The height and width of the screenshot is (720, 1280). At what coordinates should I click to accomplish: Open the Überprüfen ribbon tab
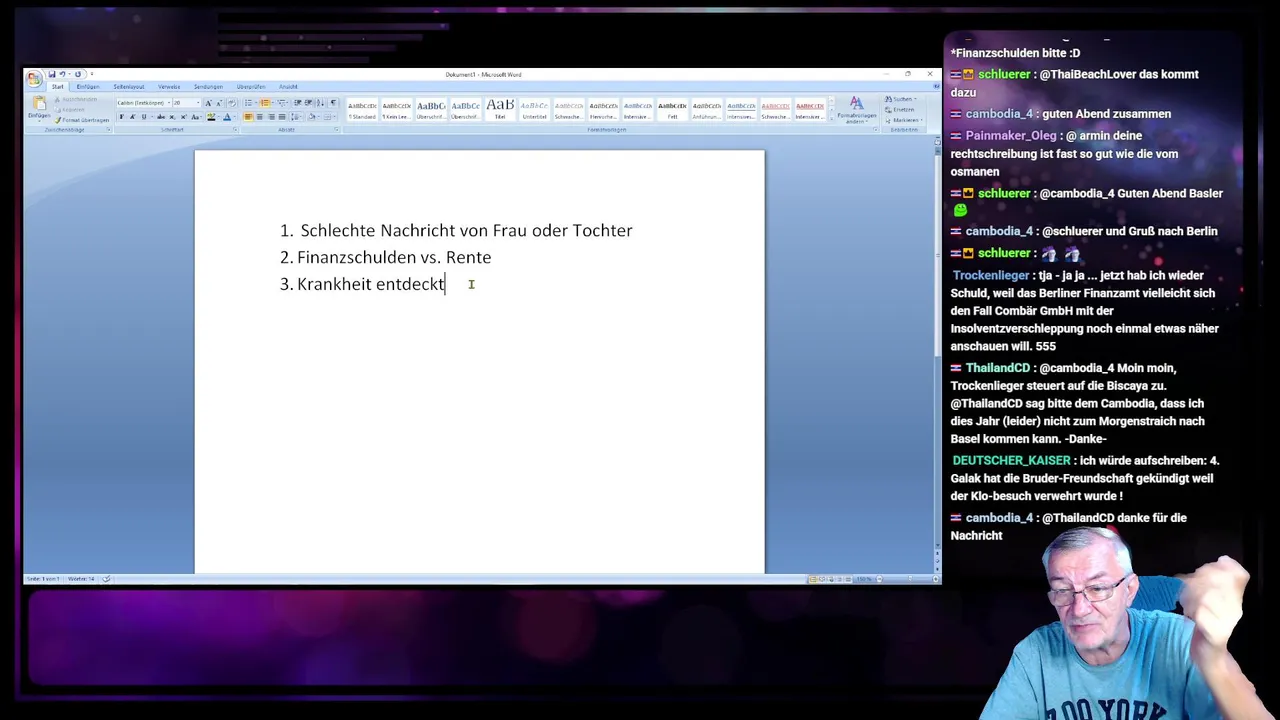tap(251, 87)
